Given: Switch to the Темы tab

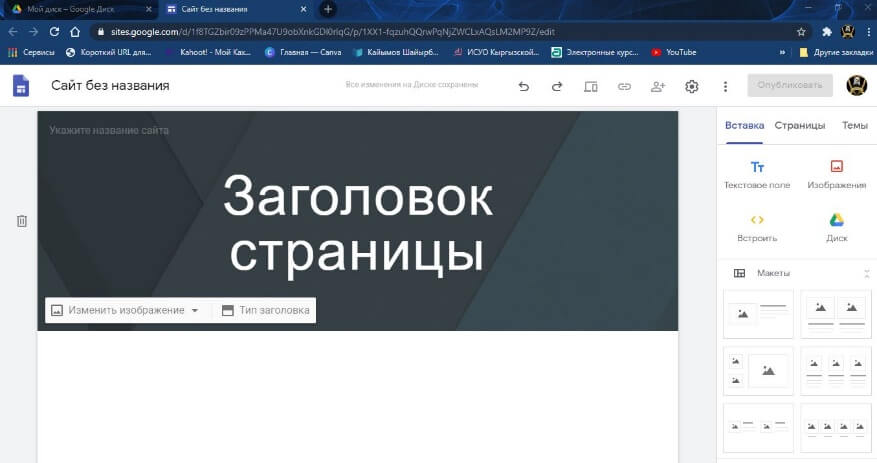Looking at the screenshot, I should pyautogui.click(x=854, y=126).
